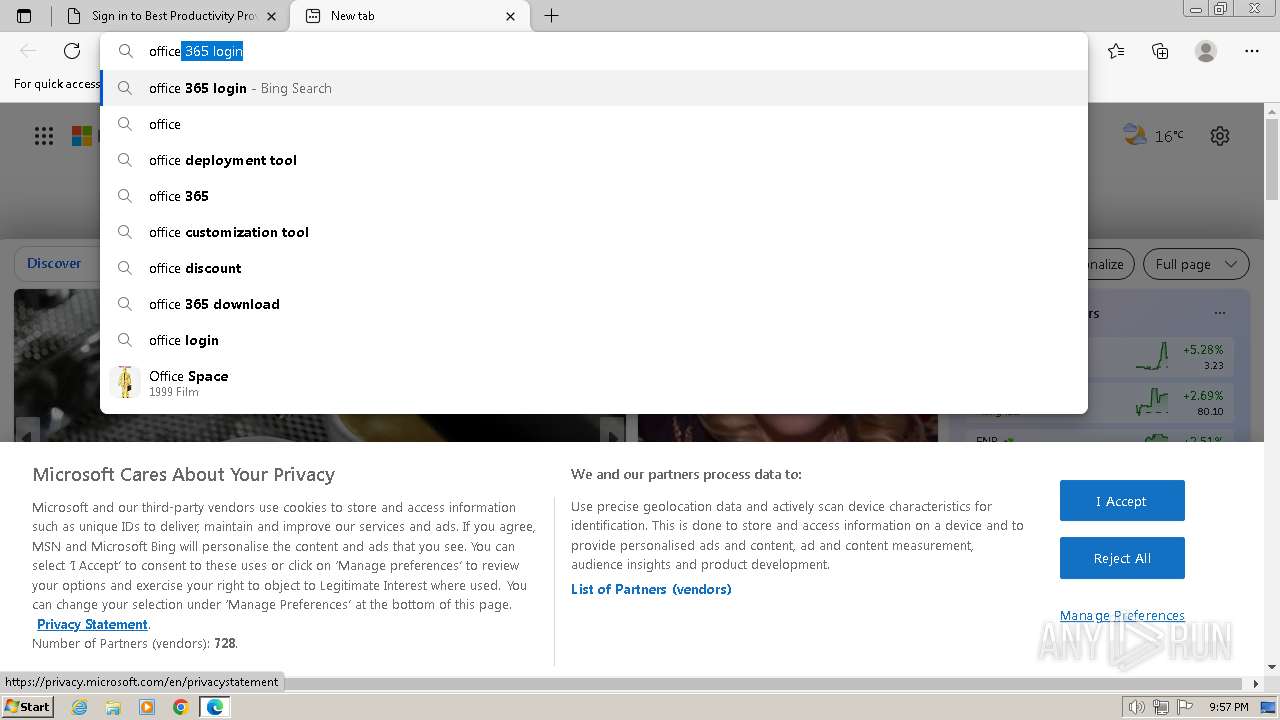
Task: Launch Google Chrome from taskbar
Action: click(x=180, y=707)
